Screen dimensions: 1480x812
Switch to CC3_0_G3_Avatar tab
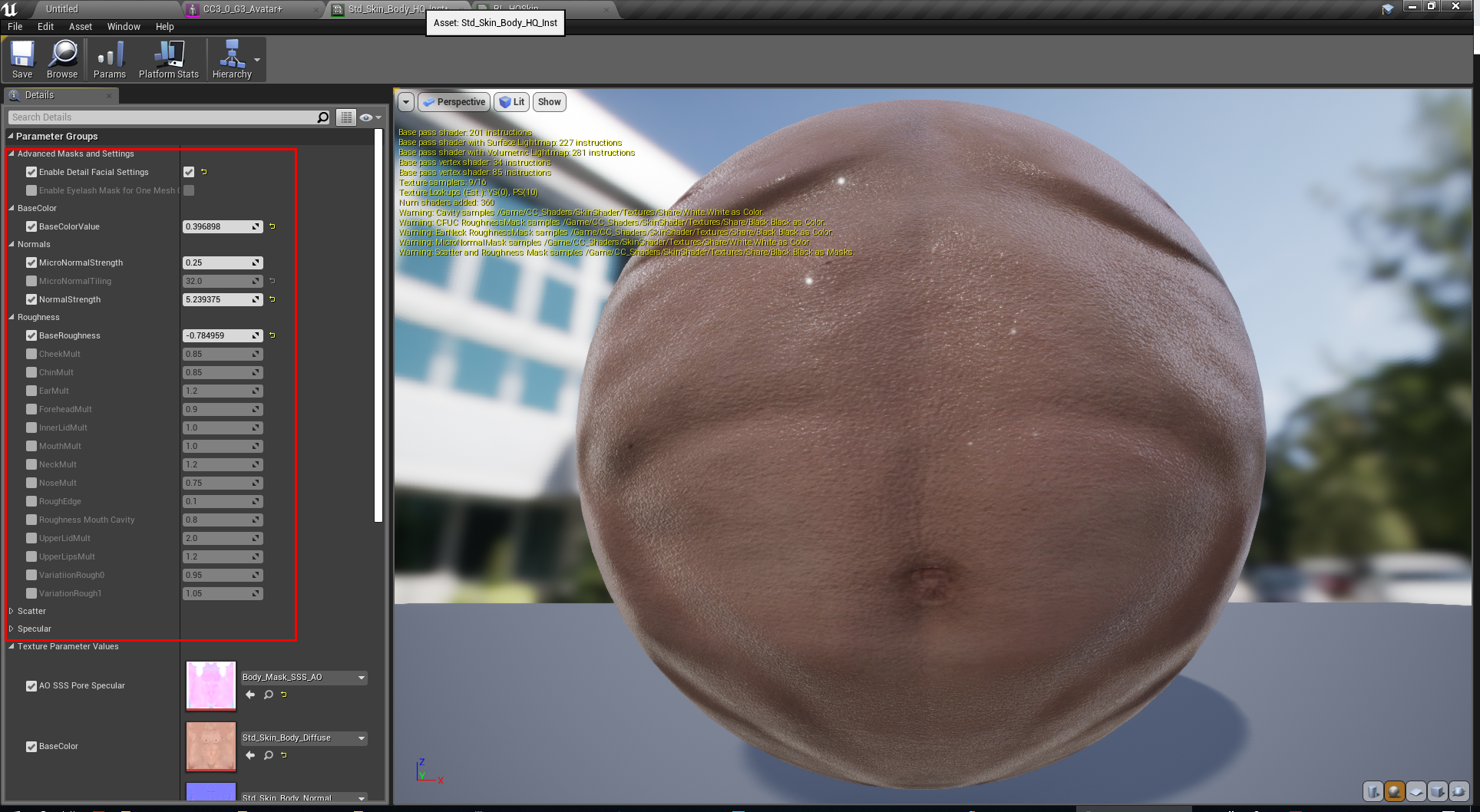[x=253, y=9]
